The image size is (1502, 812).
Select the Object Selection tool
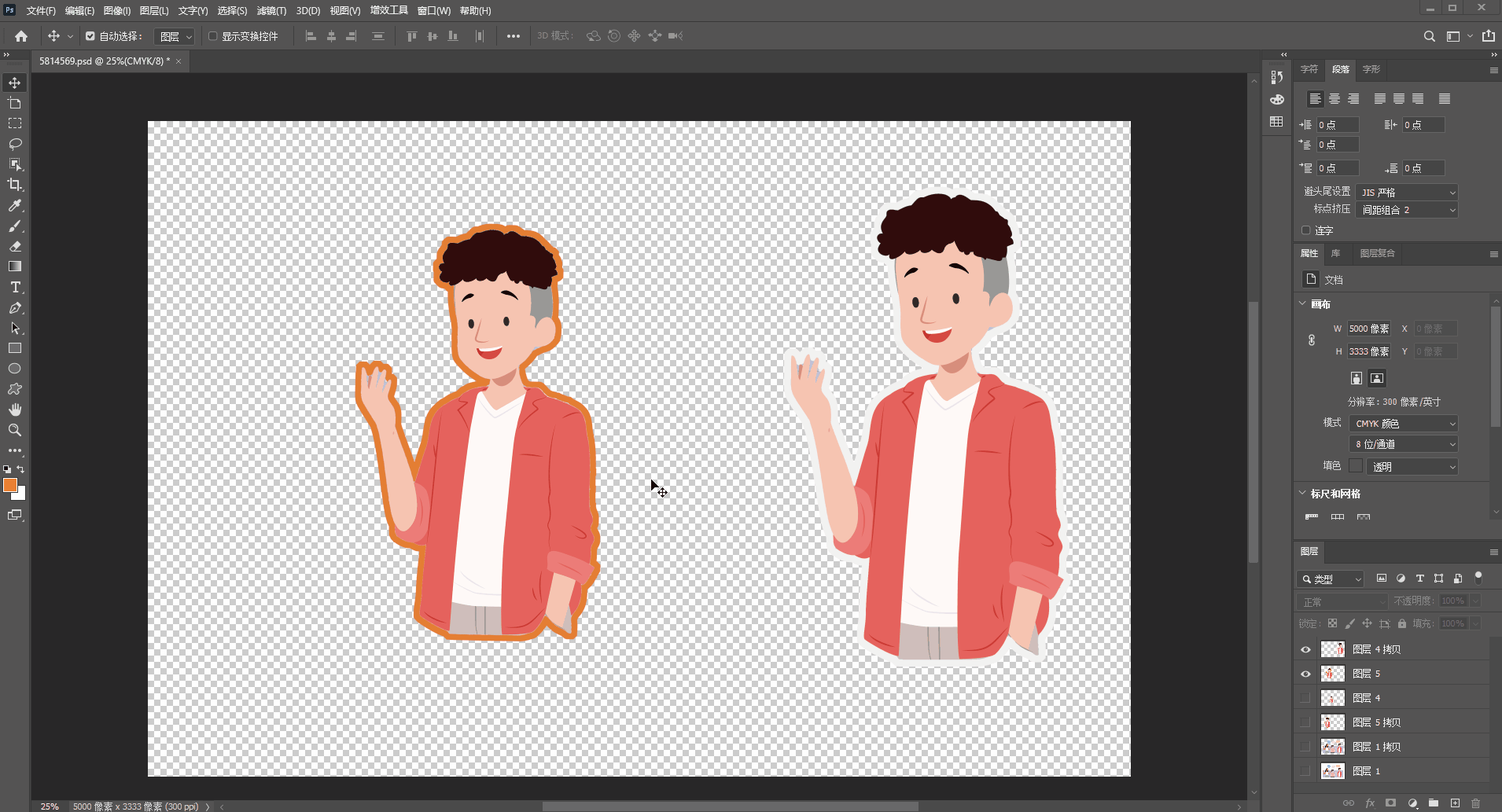click(15, 164)
